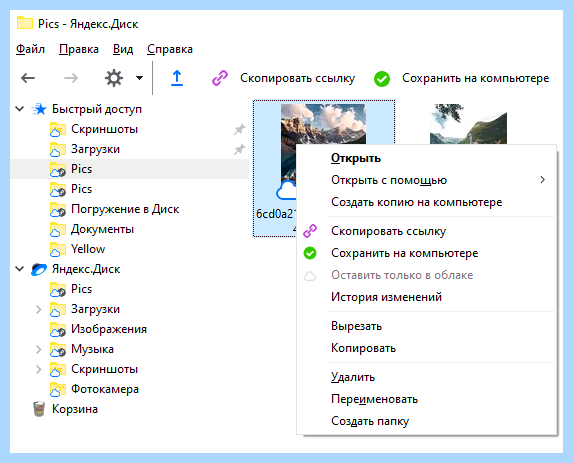Select the Yellow folder
The width and height of the screenshot is (573, 463).
point(88,249)
